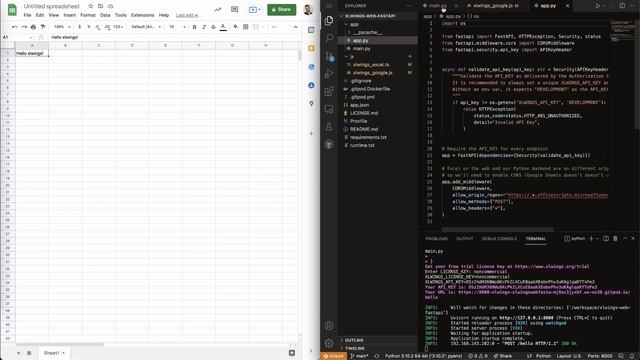The height and width of the screenshot is (360, 640).
Task: Toggle italic formatting in Sheets
Action: 204,27
